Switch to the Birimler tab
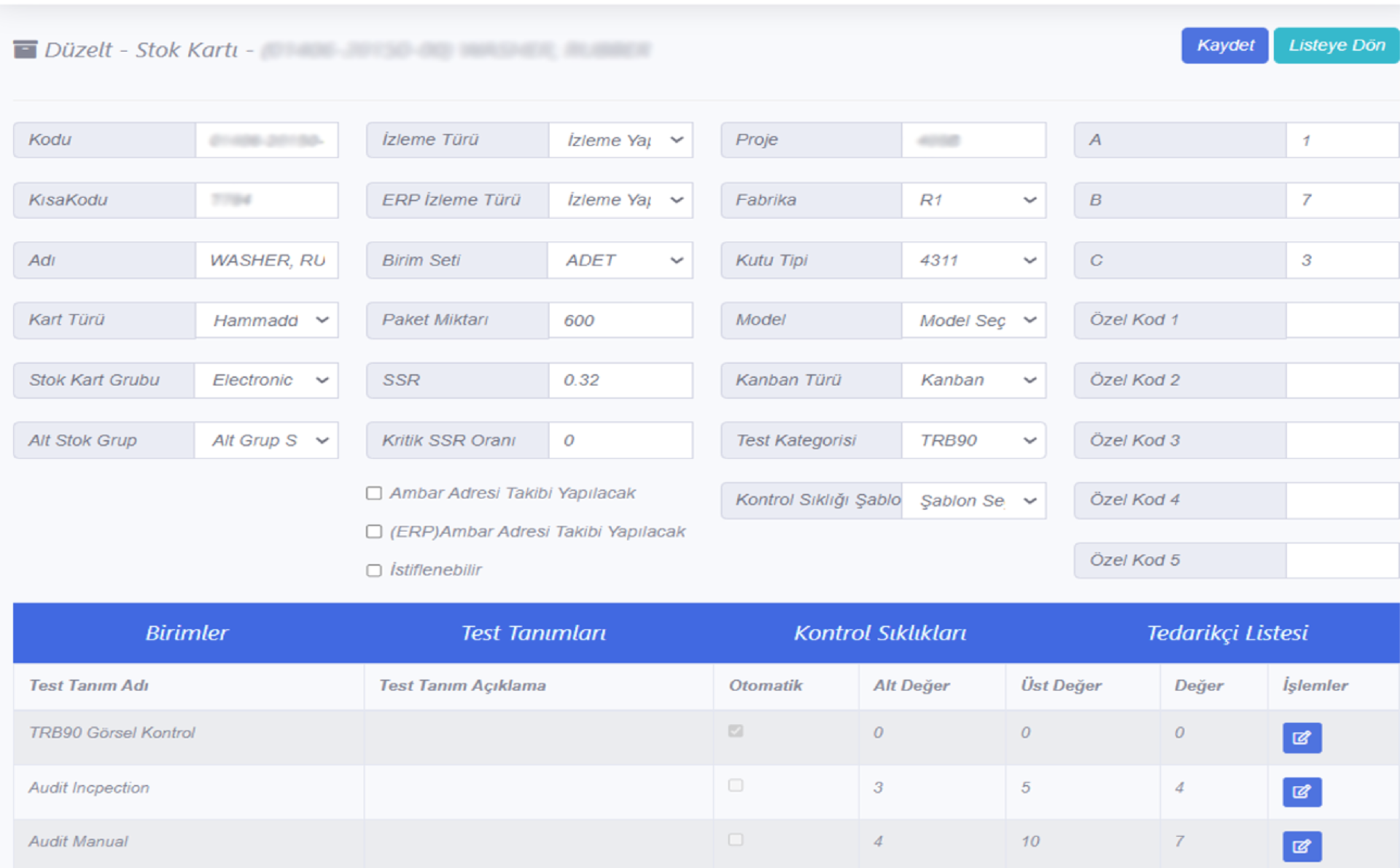The height and width of the screenshot is (868, 1400). [x=187, y=632]
